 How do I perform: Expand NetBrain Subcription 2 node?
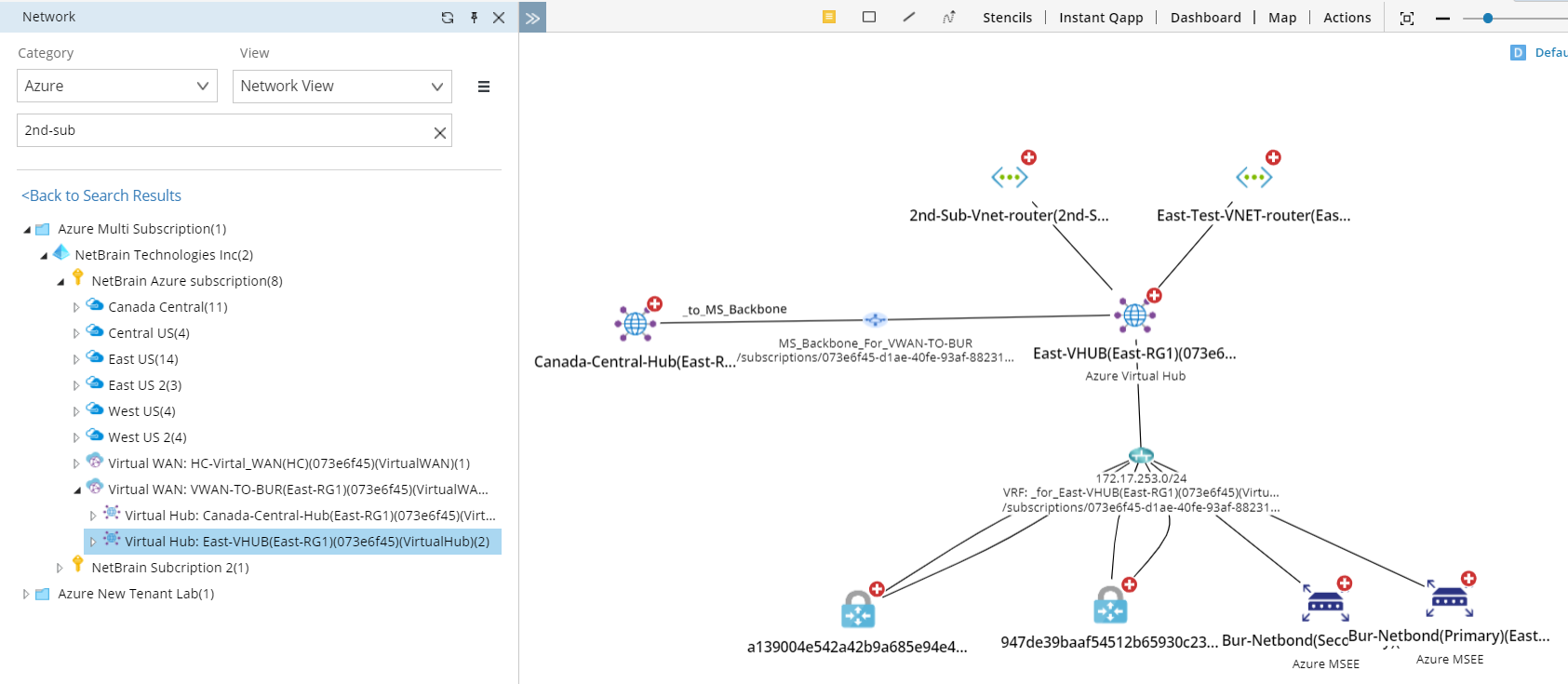(x=60, y=568)
